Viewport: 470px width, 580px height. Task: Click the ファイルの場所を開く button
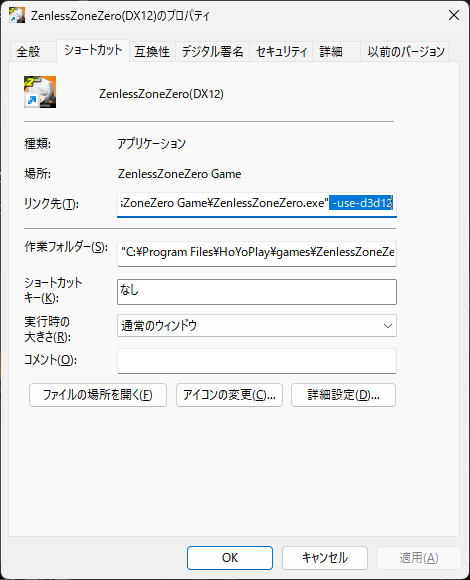point(98,395)
